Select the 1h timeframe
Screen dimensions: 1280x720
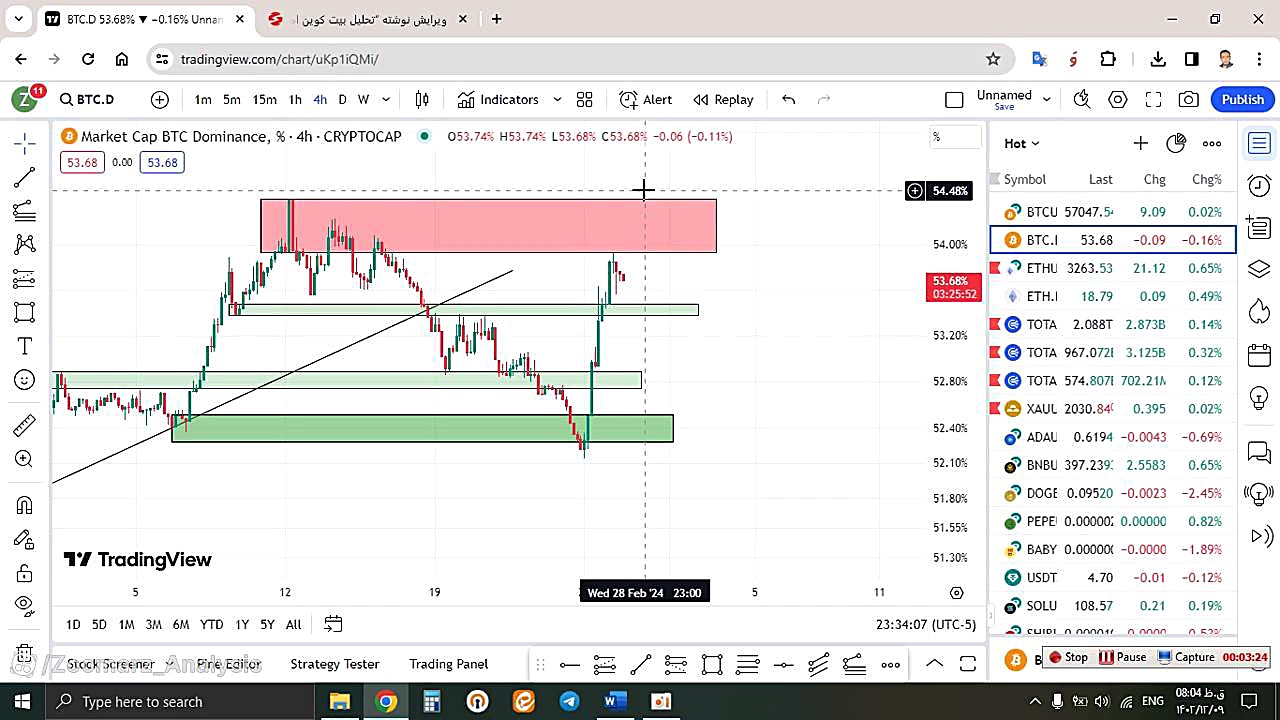295,99
